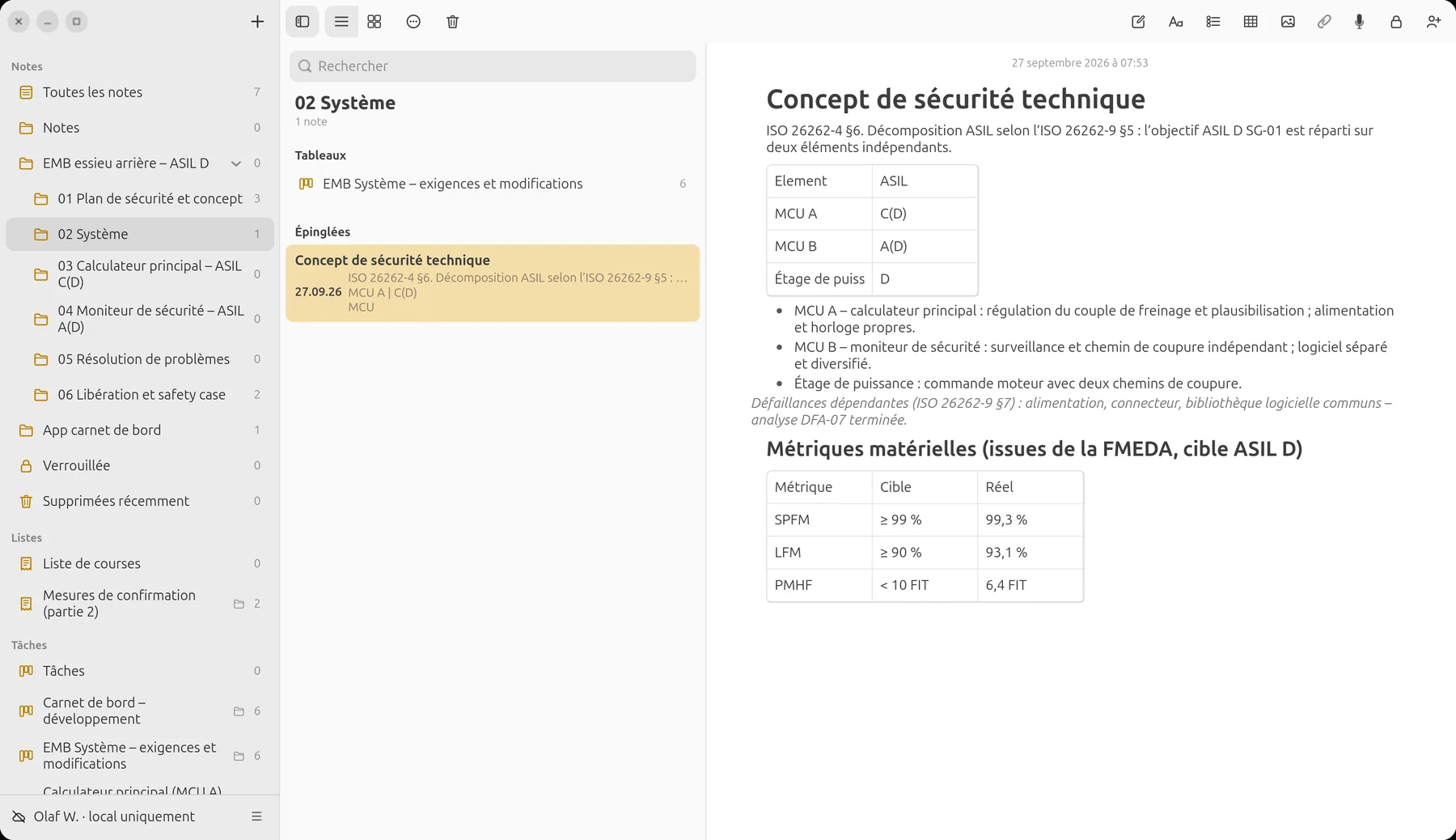Image resolution: width=1456 pixels, height=840 pixels.
Task: Open Liste de courses list
Action: point(140,563)
